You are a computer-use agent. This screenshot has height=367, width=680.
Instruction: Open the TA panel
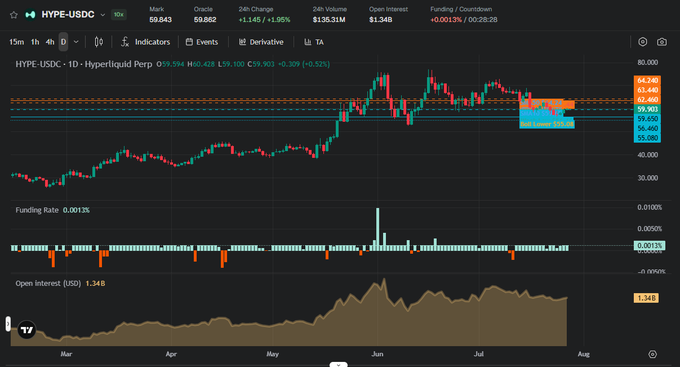(314, 42)
